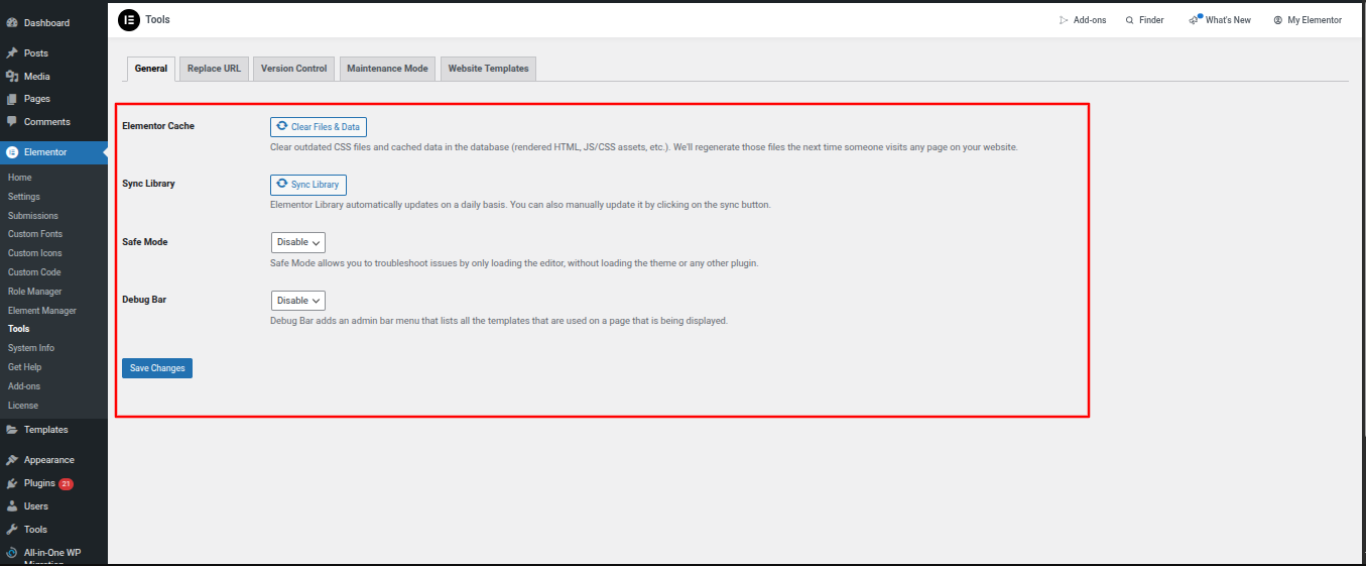
Task: Open Custom Fonts submenu item
Action: click(x=35, y=234)
